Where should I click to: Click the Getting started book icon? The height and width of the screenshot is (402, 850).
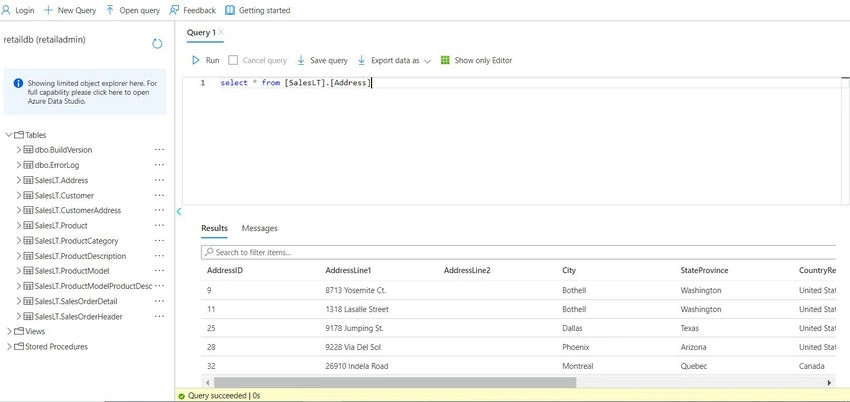pos(230,10)
